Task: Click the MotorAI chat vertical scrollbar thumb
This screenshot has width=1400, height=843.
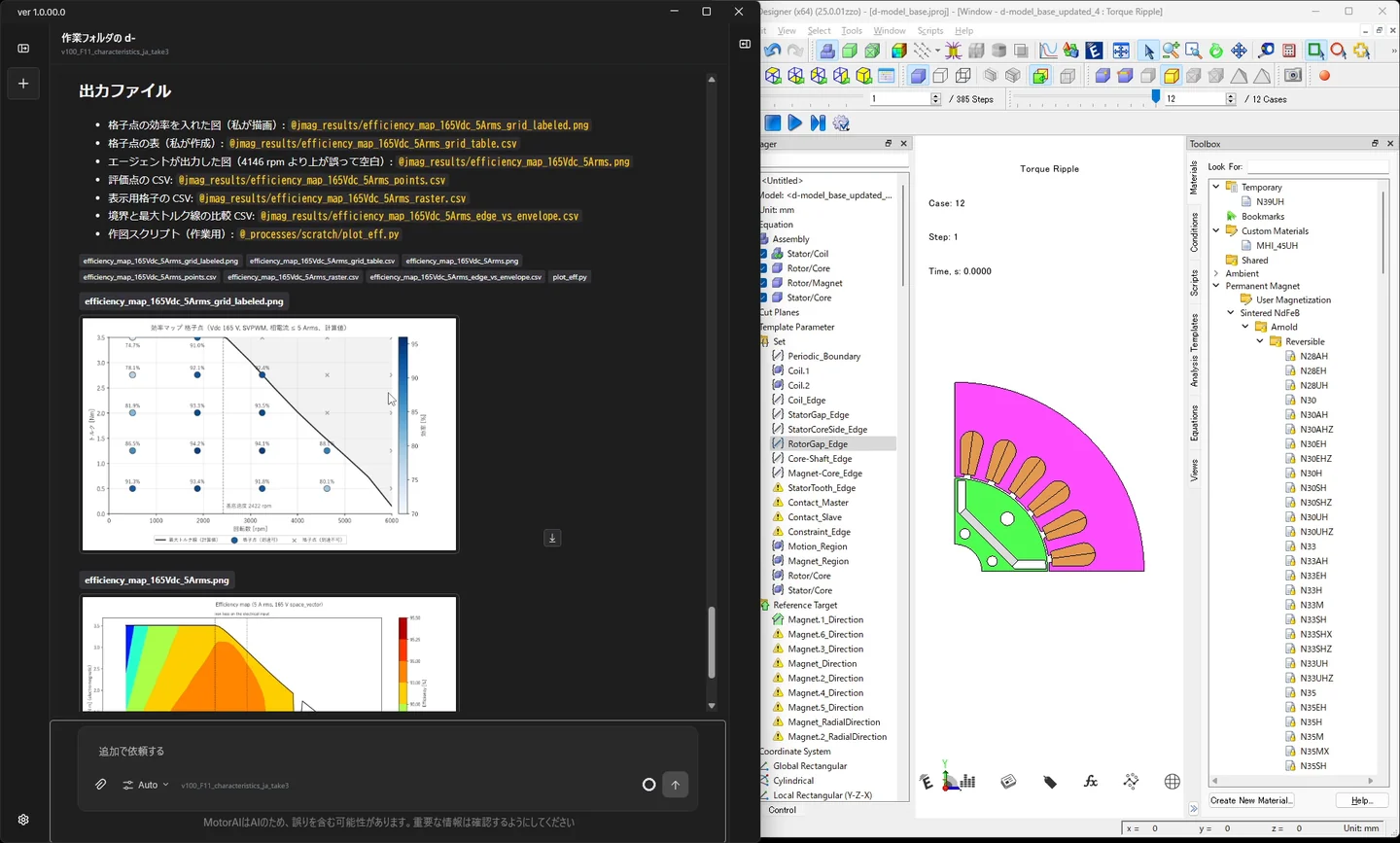Action: (712, 642)
